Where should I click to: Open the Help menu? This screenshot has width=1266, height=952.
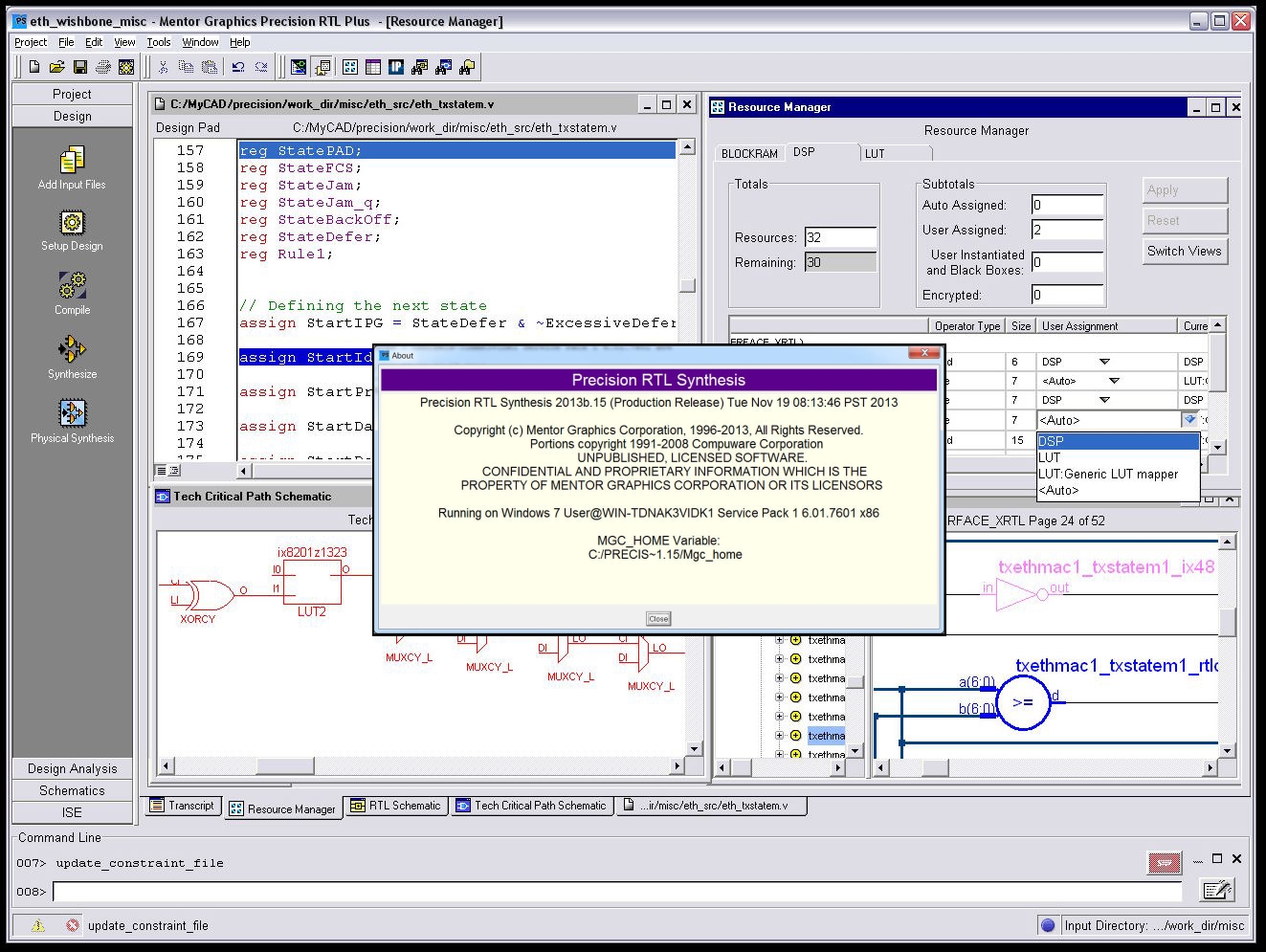coord(239,42)
